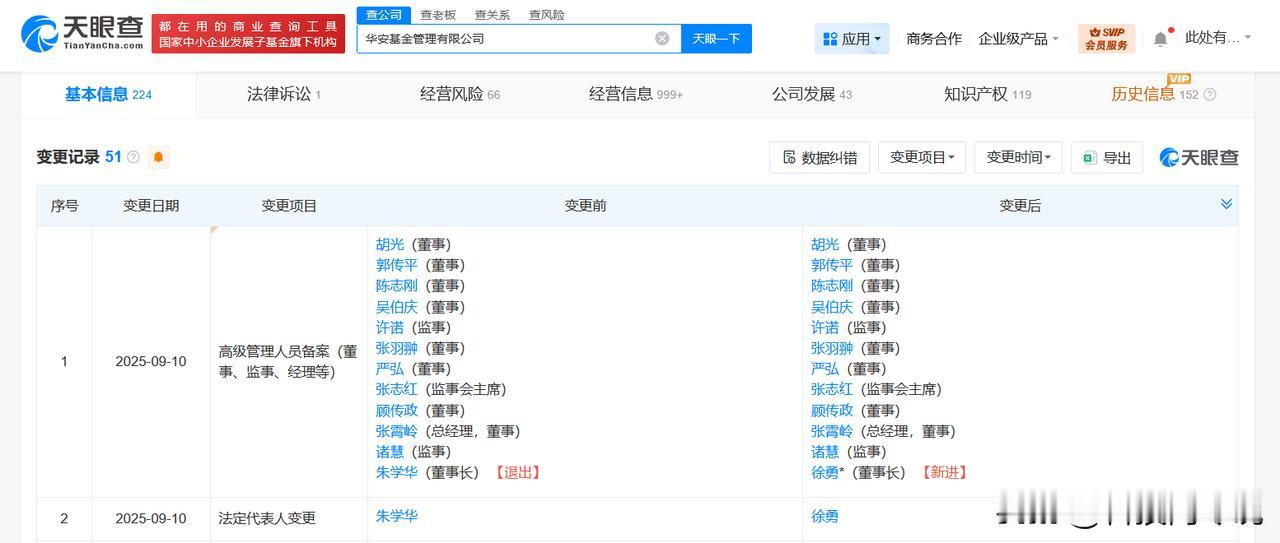Click the TianYanCha logo at top left
The width and height of the screenshot is (1280, 543).
pos(82,33)
